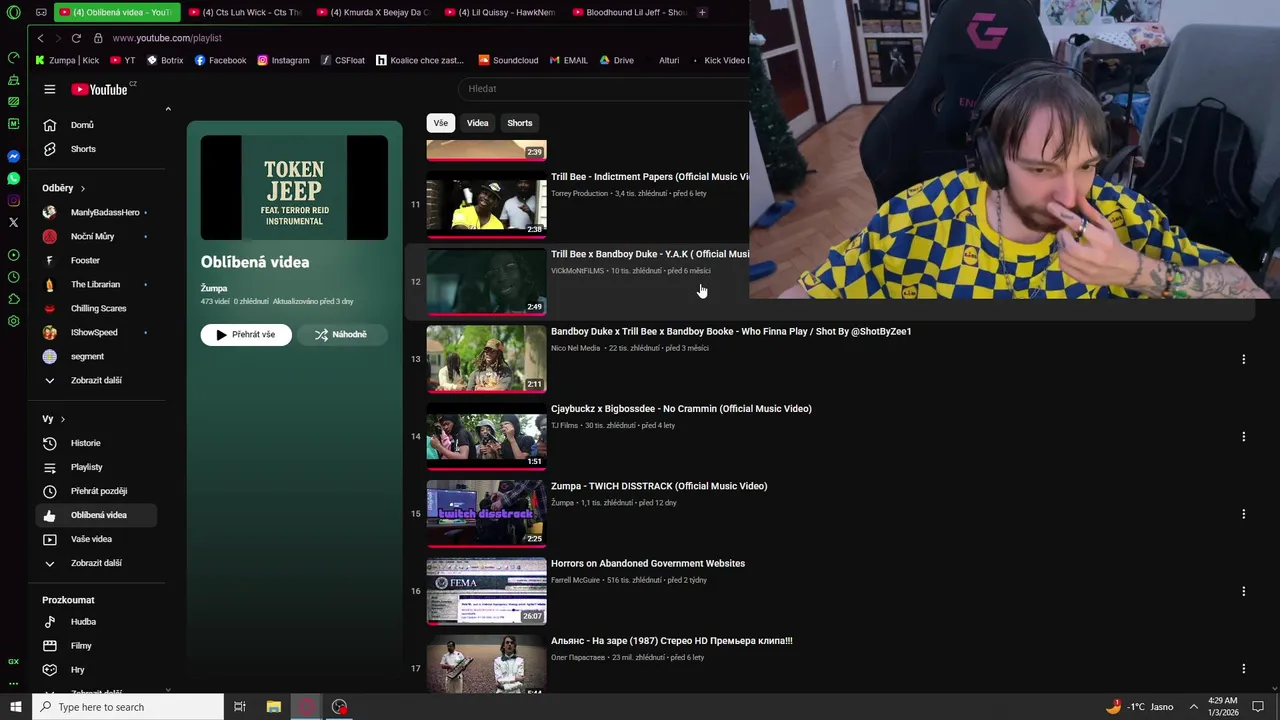Click the GX label in the sidebar

[13, 661]
